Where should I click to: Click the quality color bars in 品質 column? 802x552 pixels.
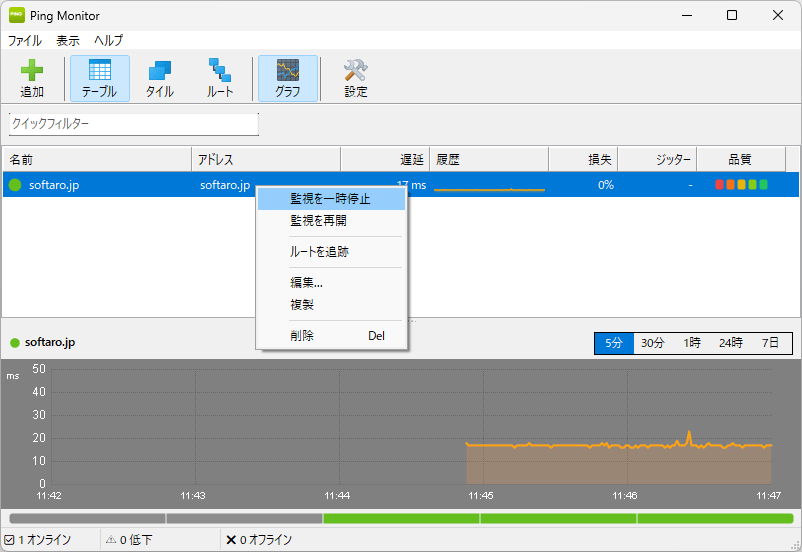[x=741, y=185]
